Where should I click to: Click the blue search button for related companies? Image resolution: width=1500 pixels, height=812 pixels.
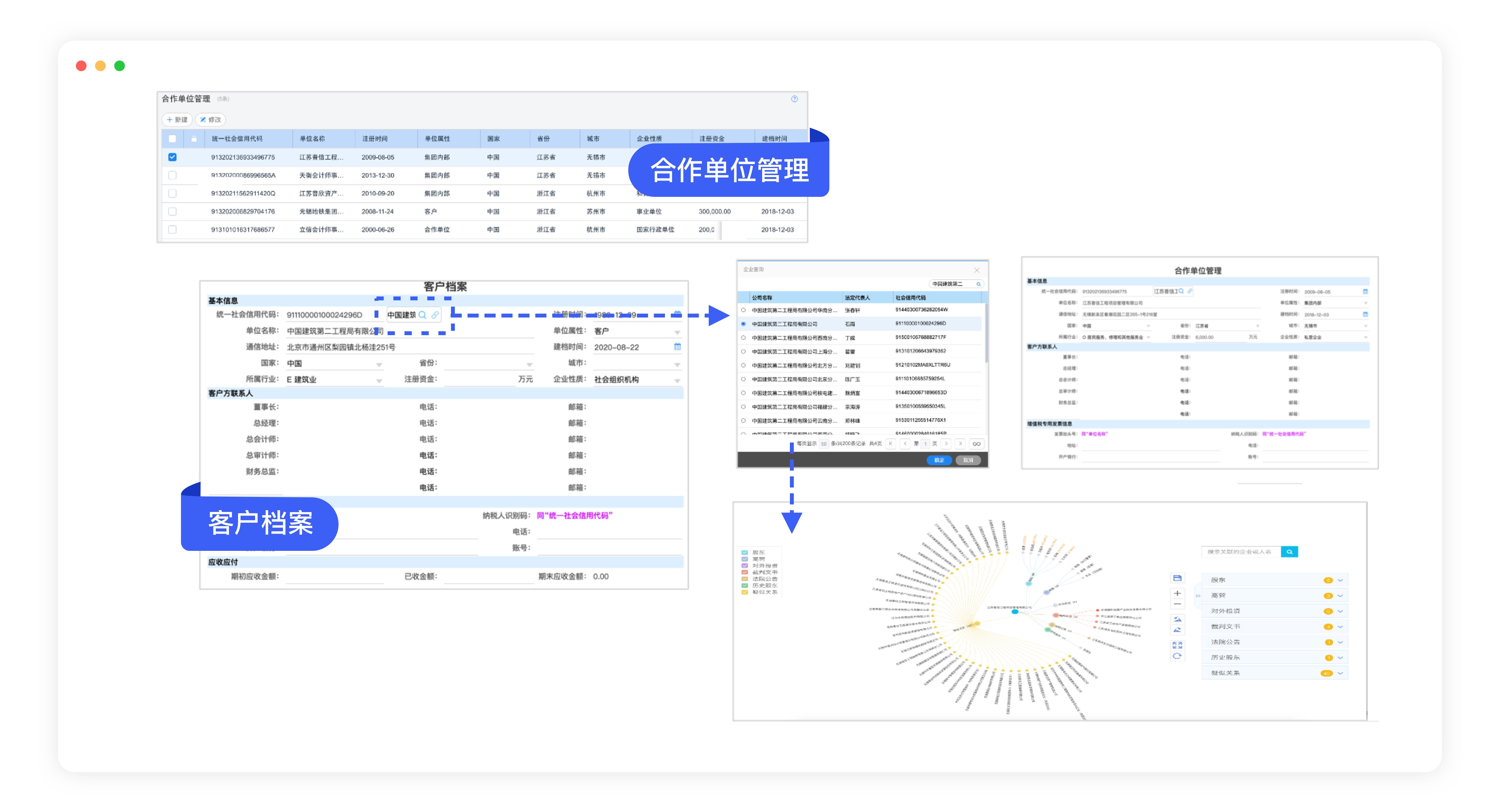tap(1289, 552)
